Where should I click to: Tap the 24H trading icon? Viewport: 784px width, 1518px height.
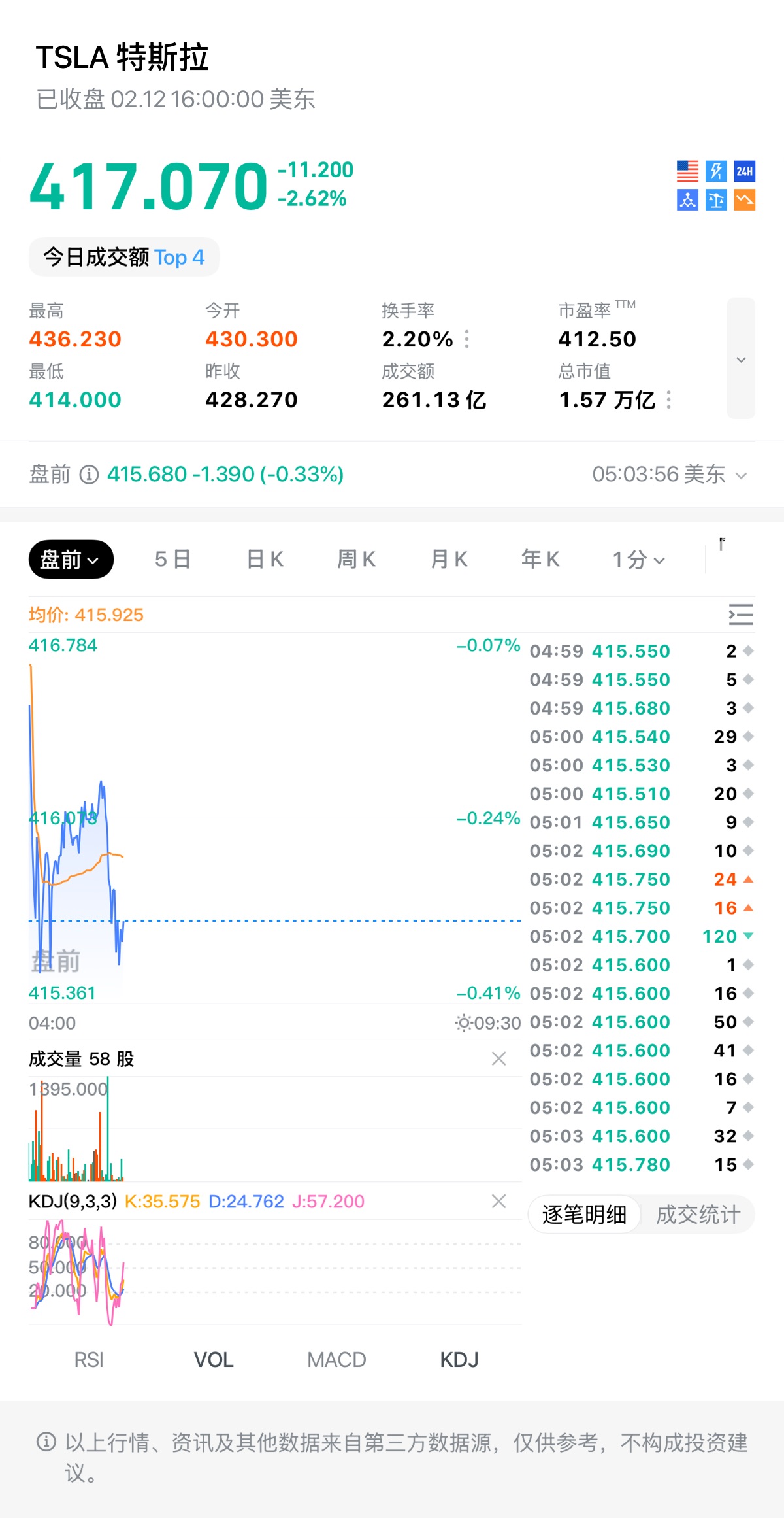click(745, 171)
